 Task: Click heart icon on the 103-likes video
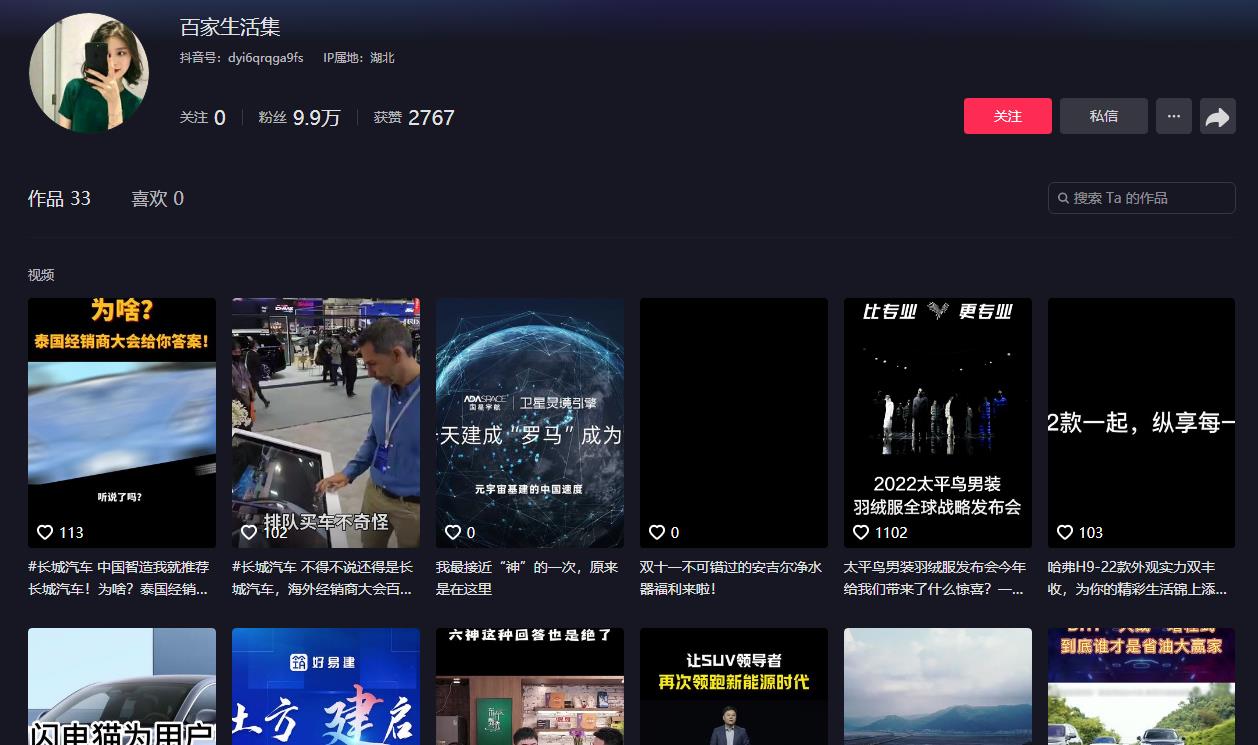1065,532
